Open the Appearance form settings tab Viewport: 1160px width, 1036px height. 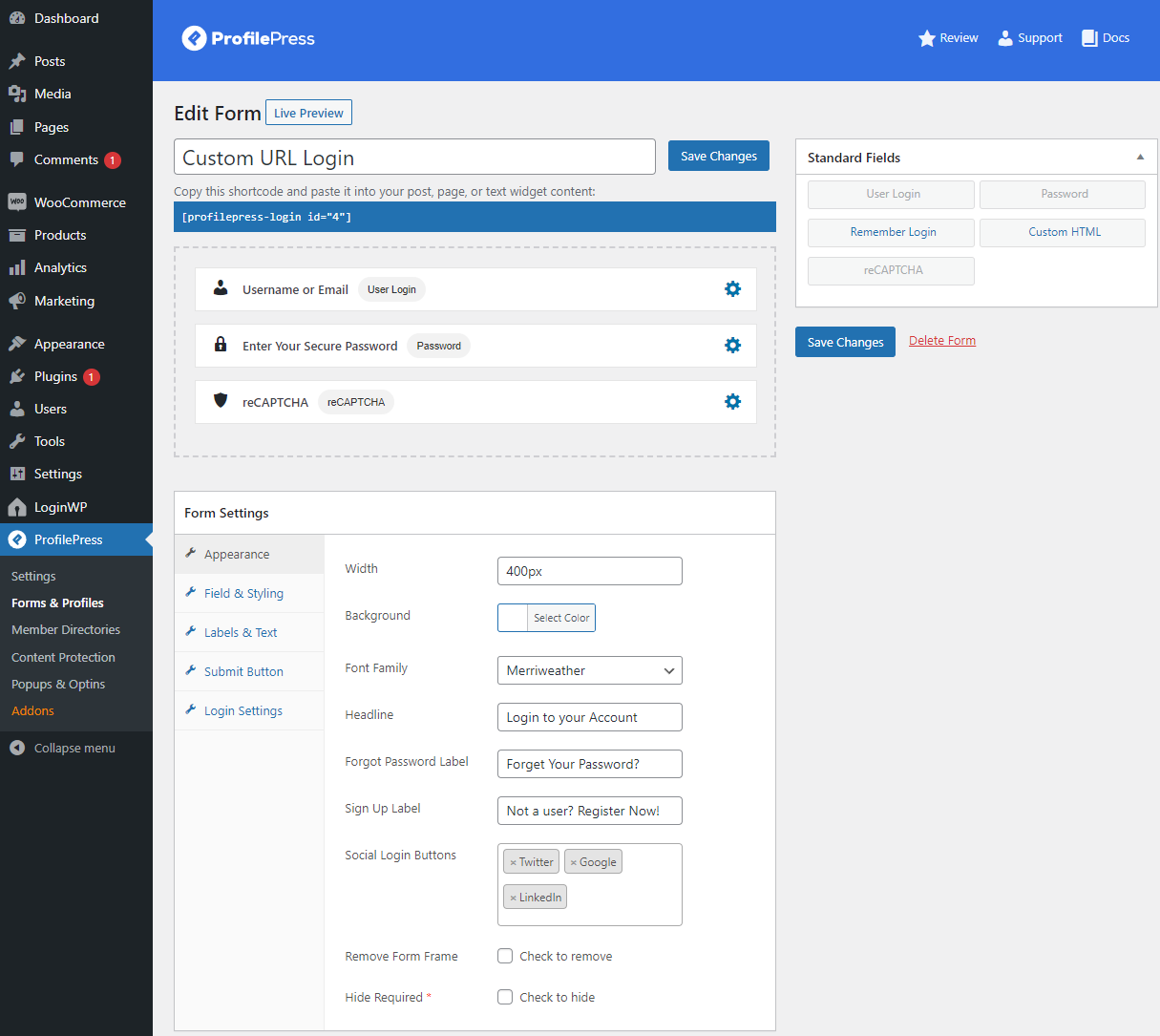click(x=249, y=554)
